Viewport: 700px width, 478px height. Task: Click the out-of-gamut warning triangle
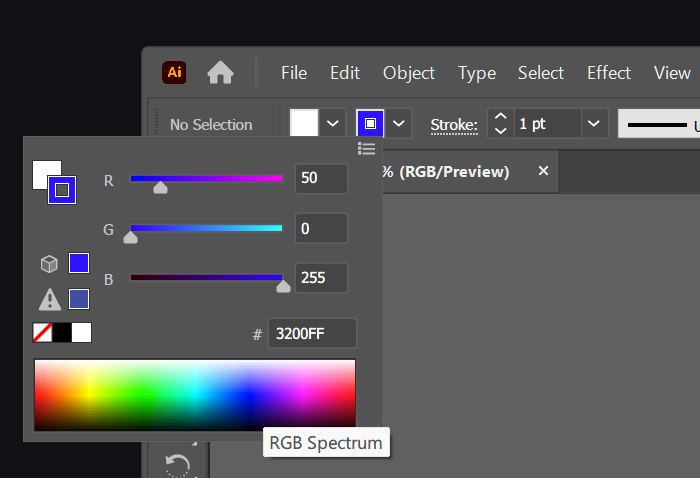50,299
